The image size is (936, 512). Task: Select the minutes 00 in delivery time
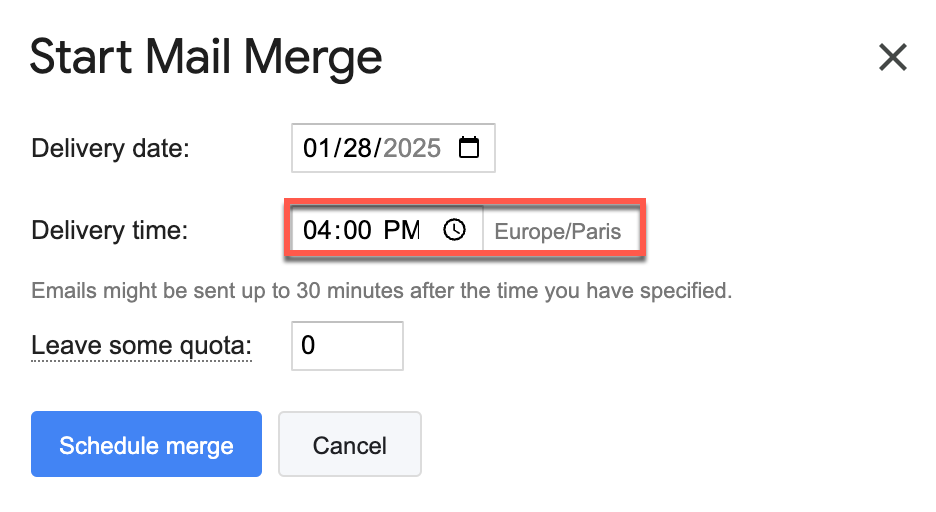tap(357, 230)
